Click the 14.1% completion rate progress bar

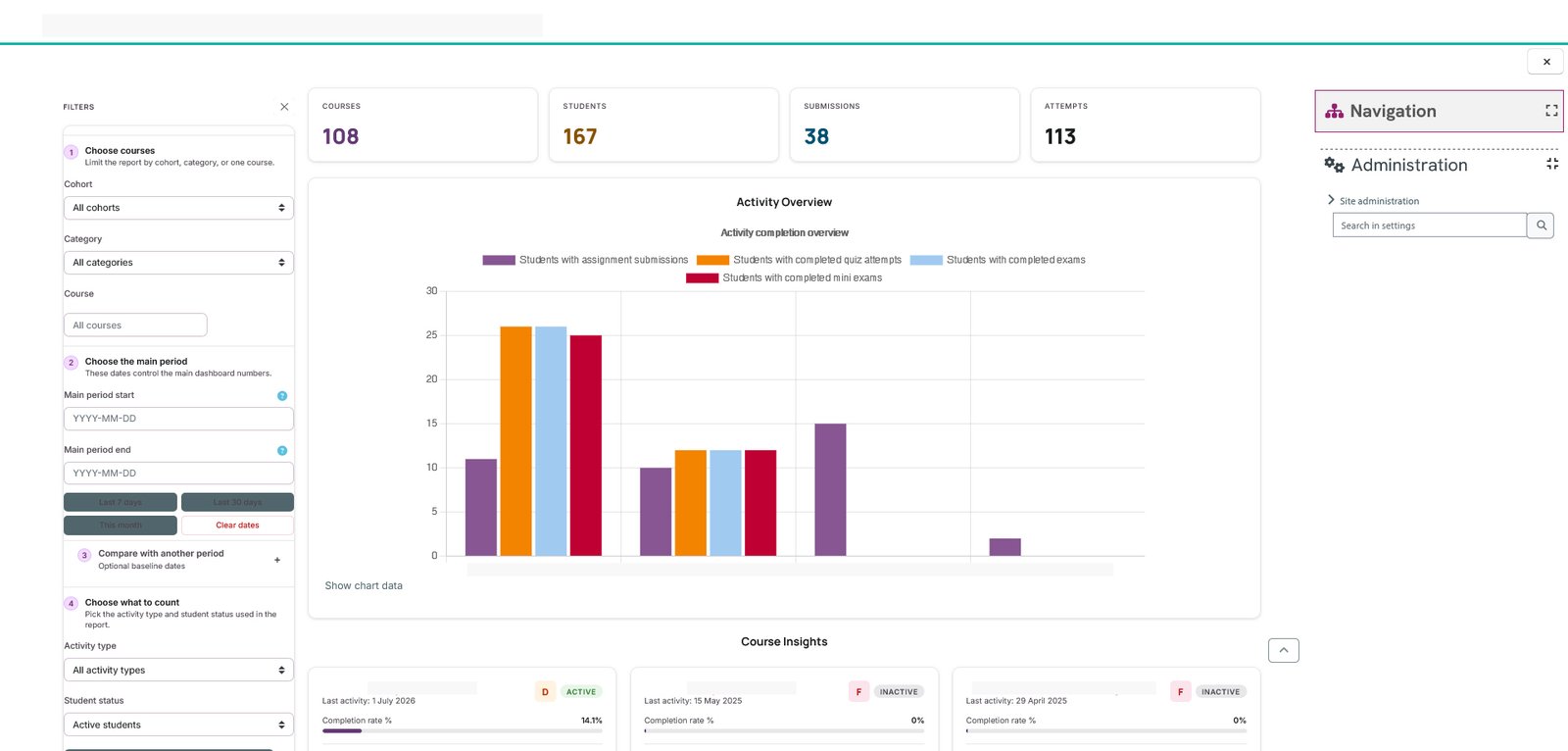463,731
